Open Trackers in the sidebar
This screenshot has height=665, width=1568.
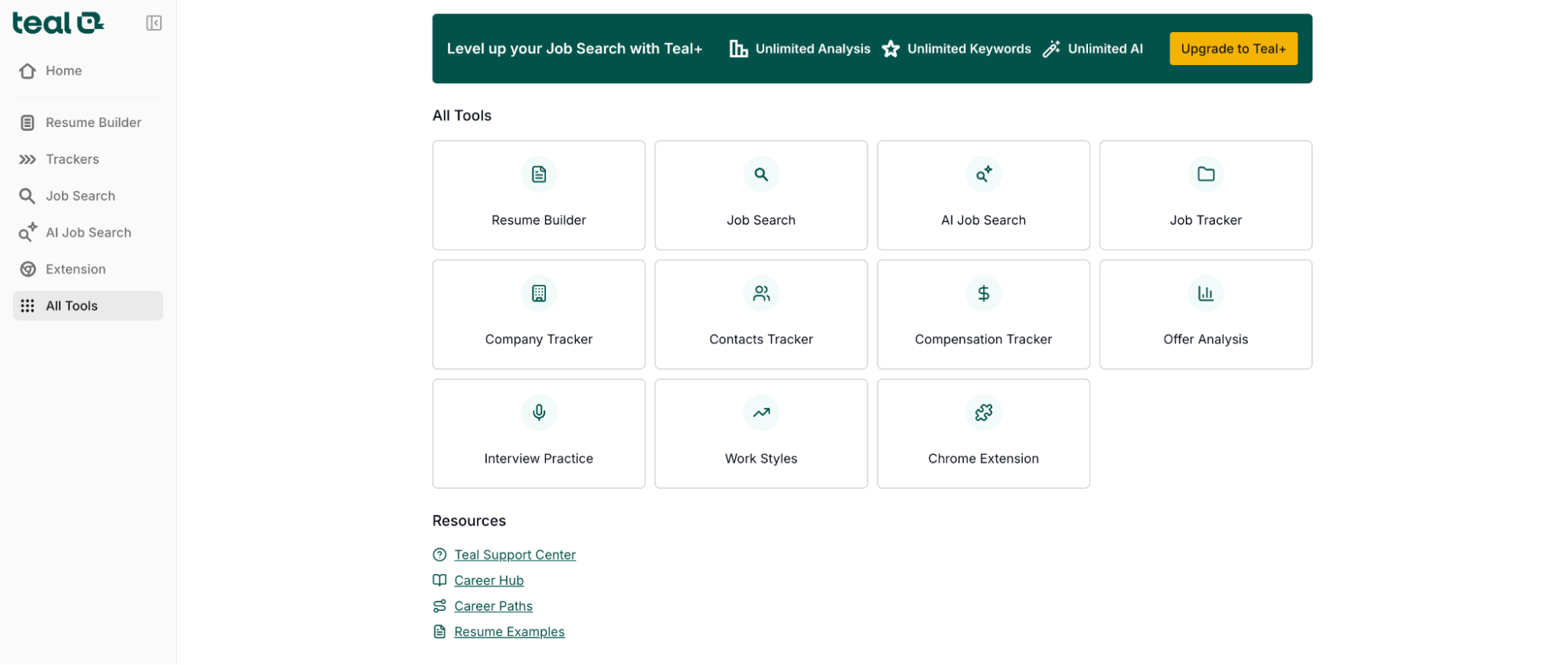[x=72, y=159]
